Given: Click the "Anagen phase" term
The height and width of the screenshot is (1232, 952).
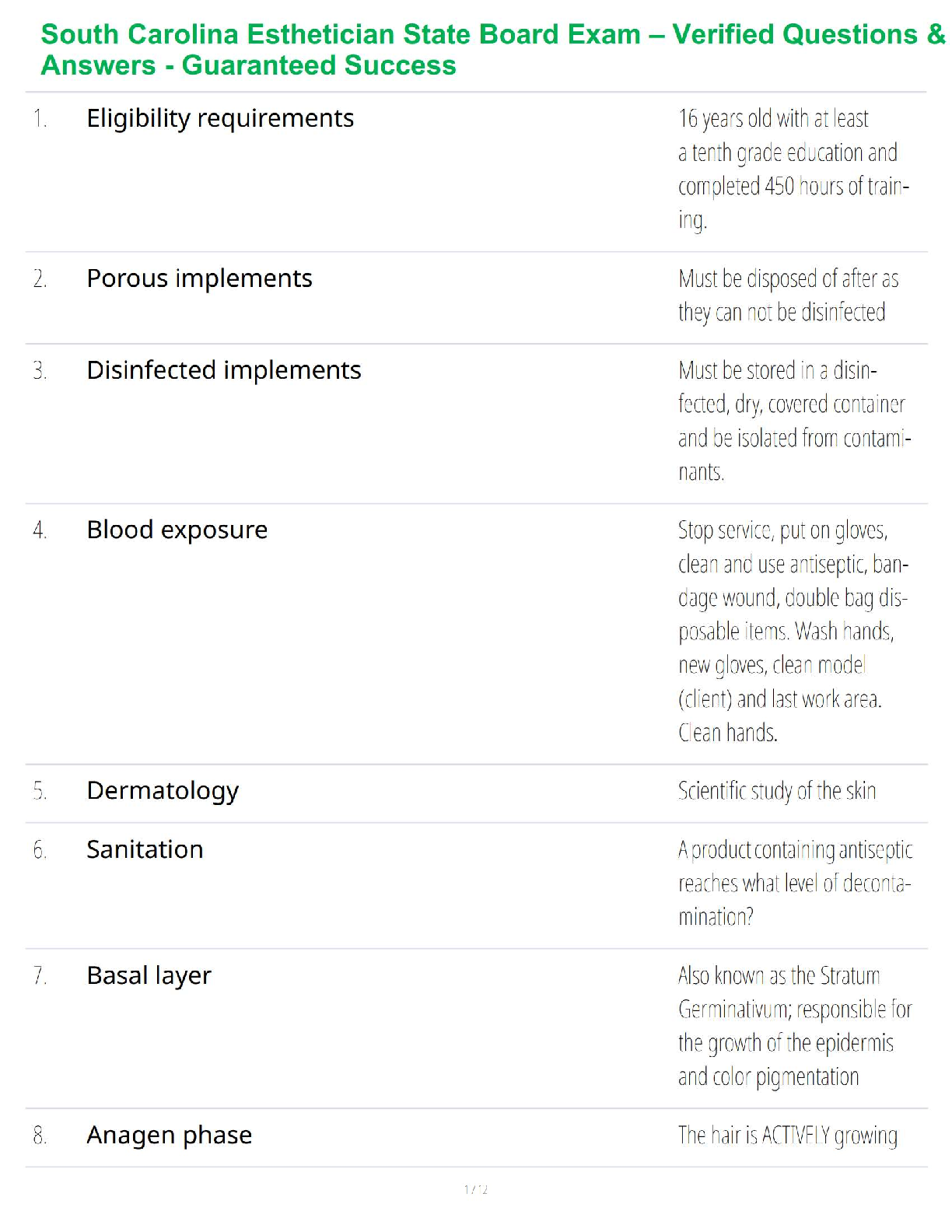Looking at the screenshot, I should (x=169, y=1136).
